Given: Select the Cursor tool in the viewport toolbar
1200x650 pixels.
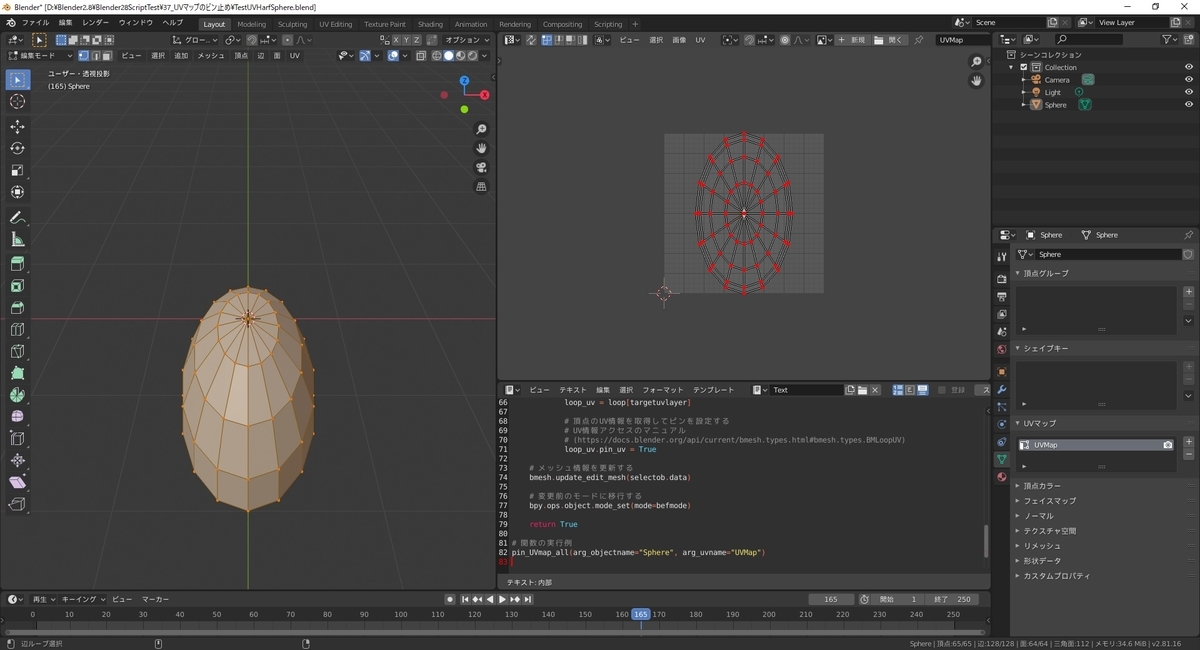Looking at the screenshot, I should [17, 101].
